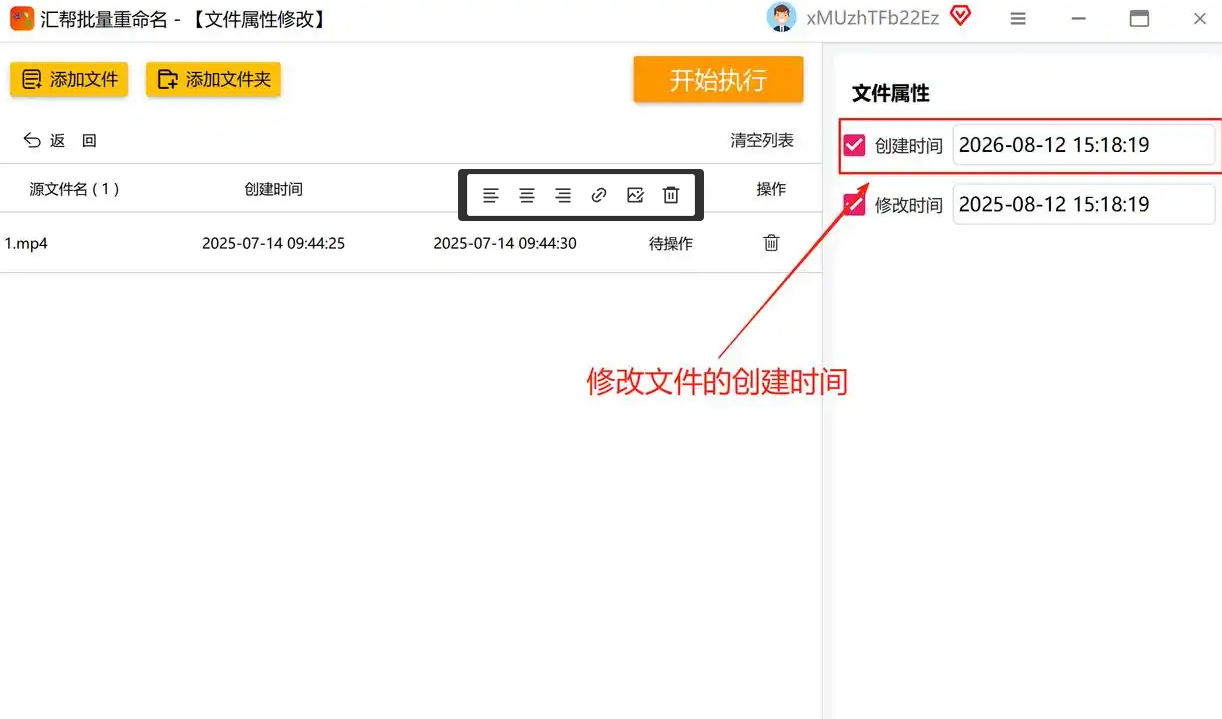Go back using the 返回 link
1222x719 pixels.
(60, 141)
